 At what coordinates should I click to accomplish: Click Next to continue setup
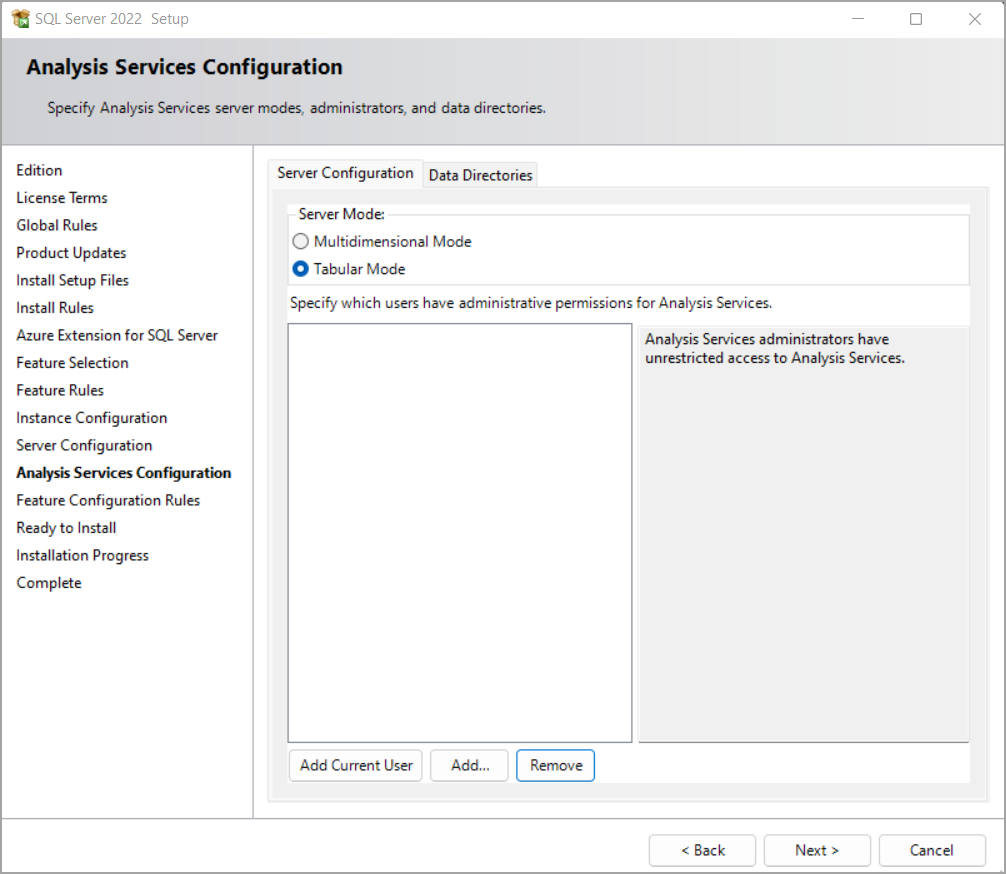817,850
